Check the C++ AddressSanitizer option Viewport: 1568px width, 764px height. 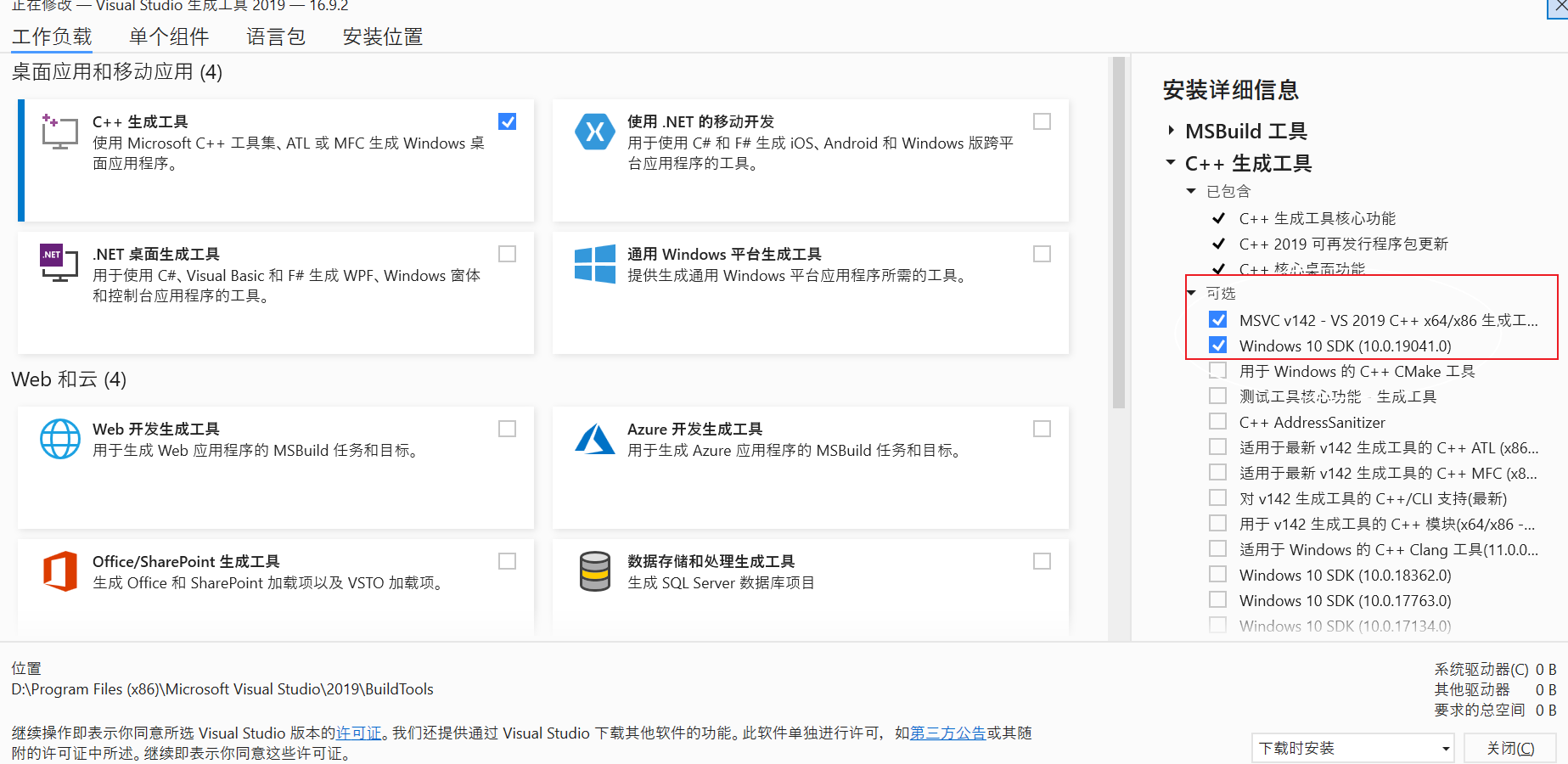click(x=1218, y=422)
